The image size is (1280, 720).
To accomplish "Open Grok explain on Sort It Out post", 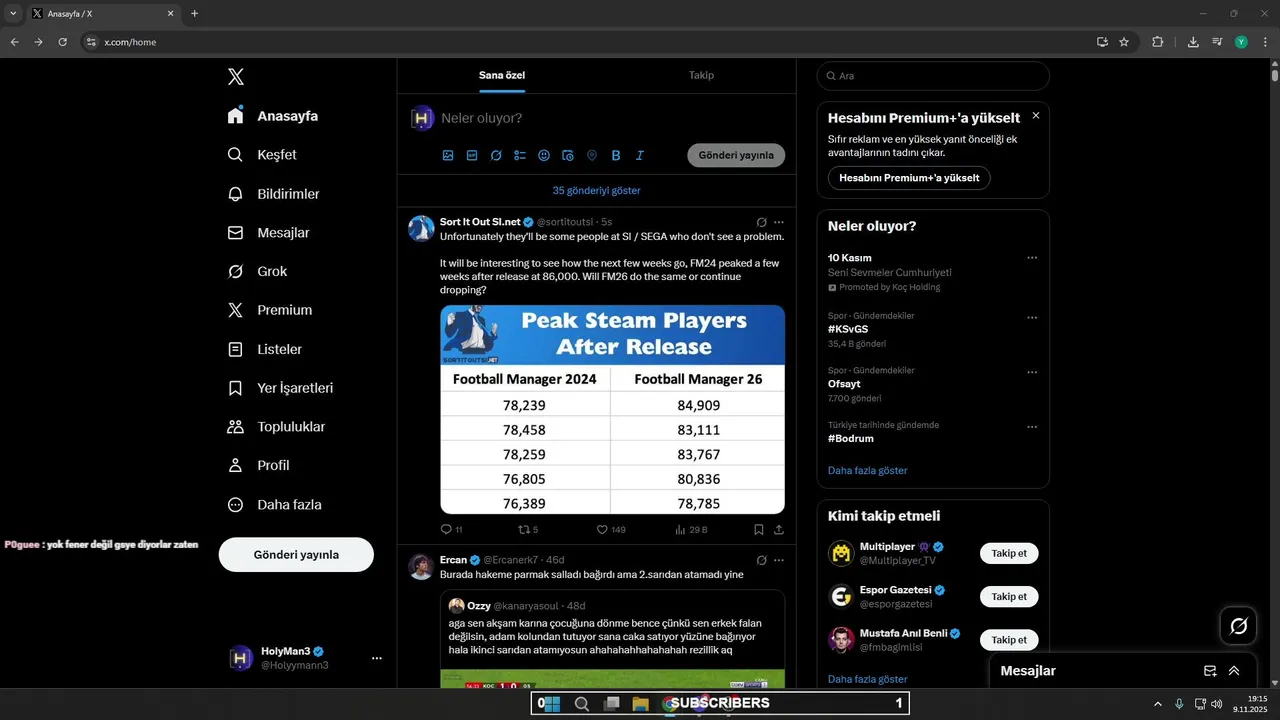I will coord(761,222).
